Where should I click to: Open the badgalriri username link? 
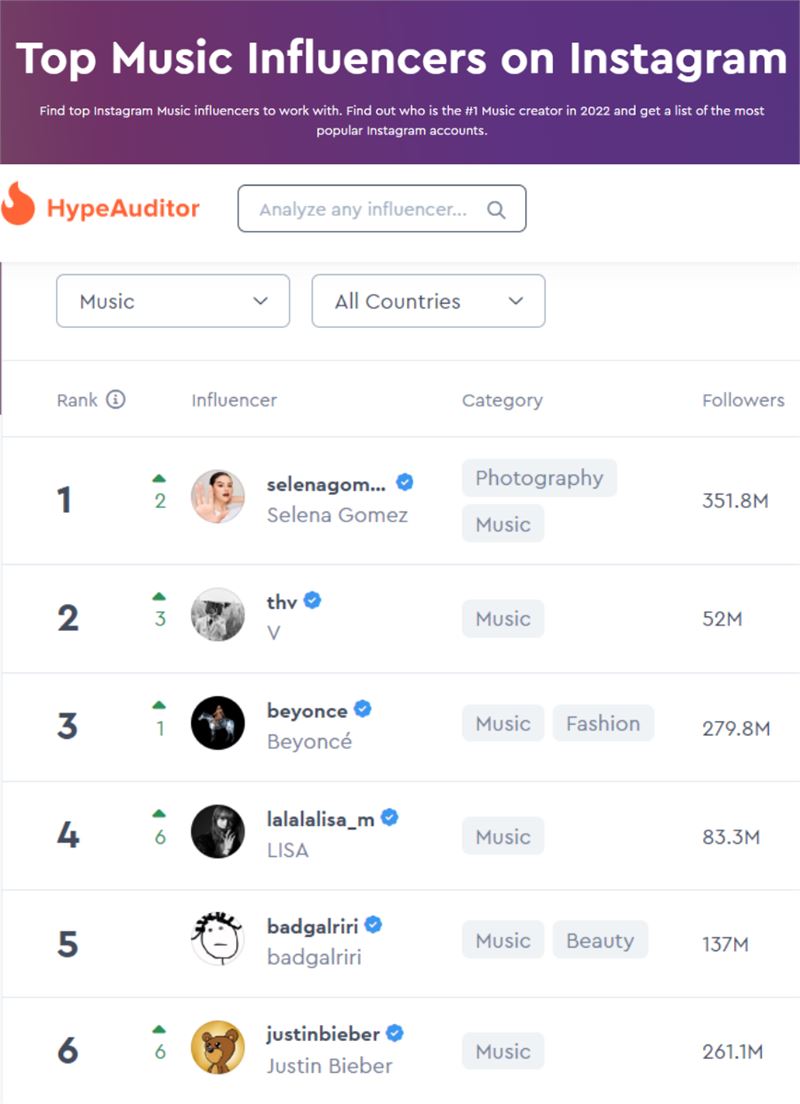click(x=313, y=926)
